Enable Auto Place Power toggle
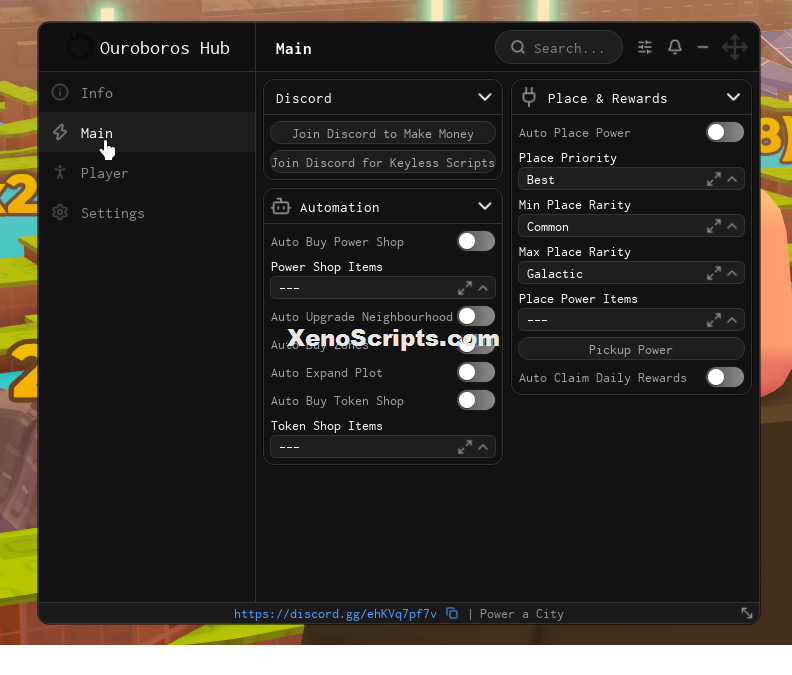The height and width of the screenshot is (675, 792). (725, 132)
